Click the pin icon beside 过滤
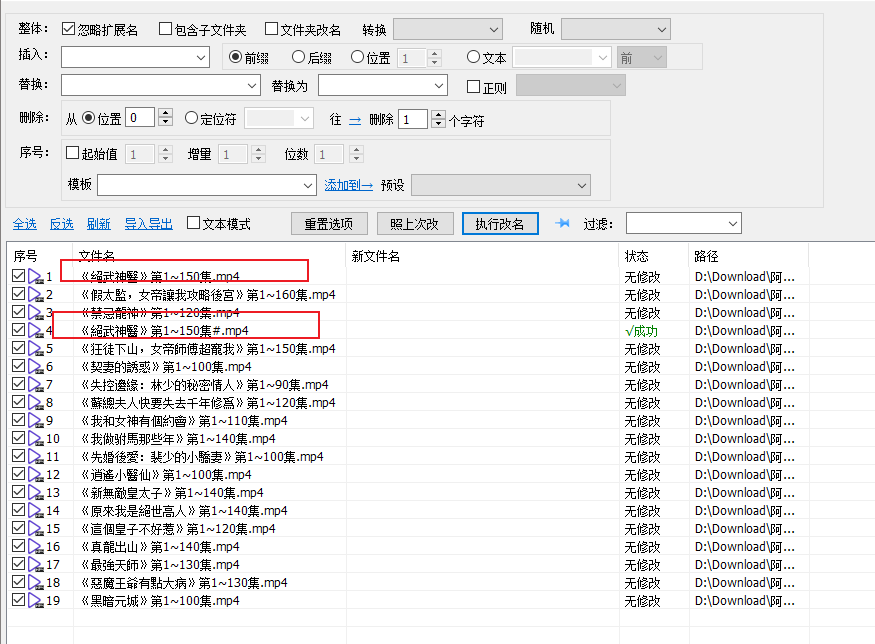Viewport: 875px width, 644px height. [562, 223]
